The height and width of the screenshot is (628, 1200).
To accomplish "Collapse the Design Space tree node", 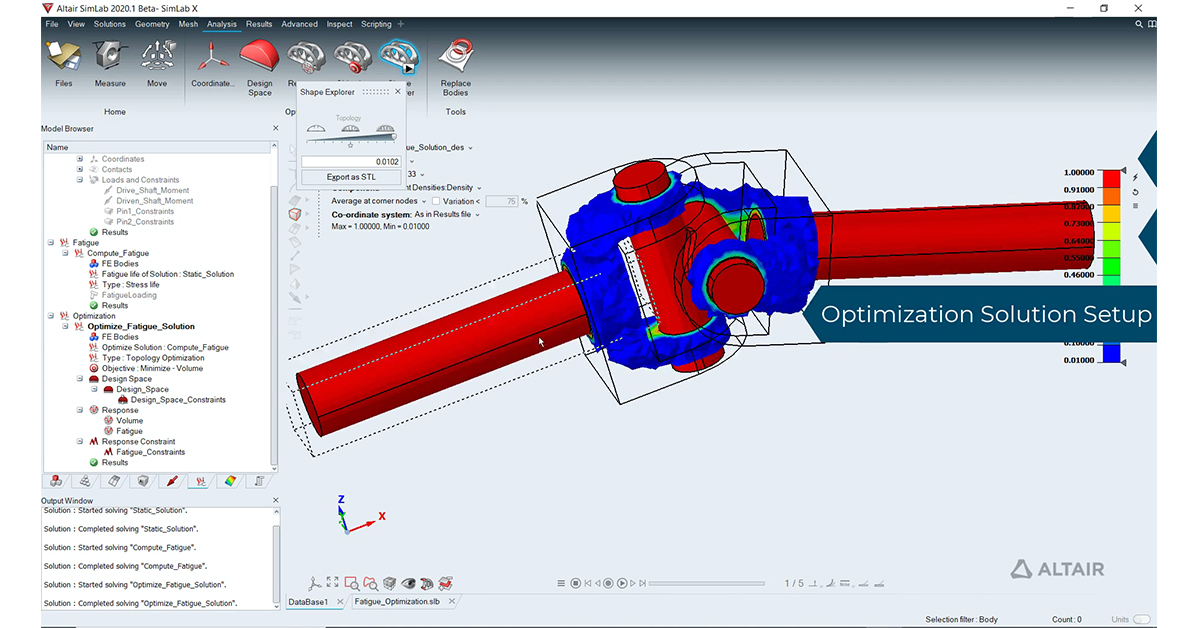I will pos(80,379).
